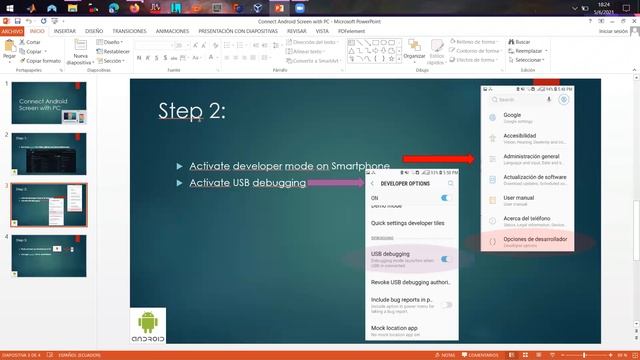Click Copiar formato paintbrush

point(40,61)
